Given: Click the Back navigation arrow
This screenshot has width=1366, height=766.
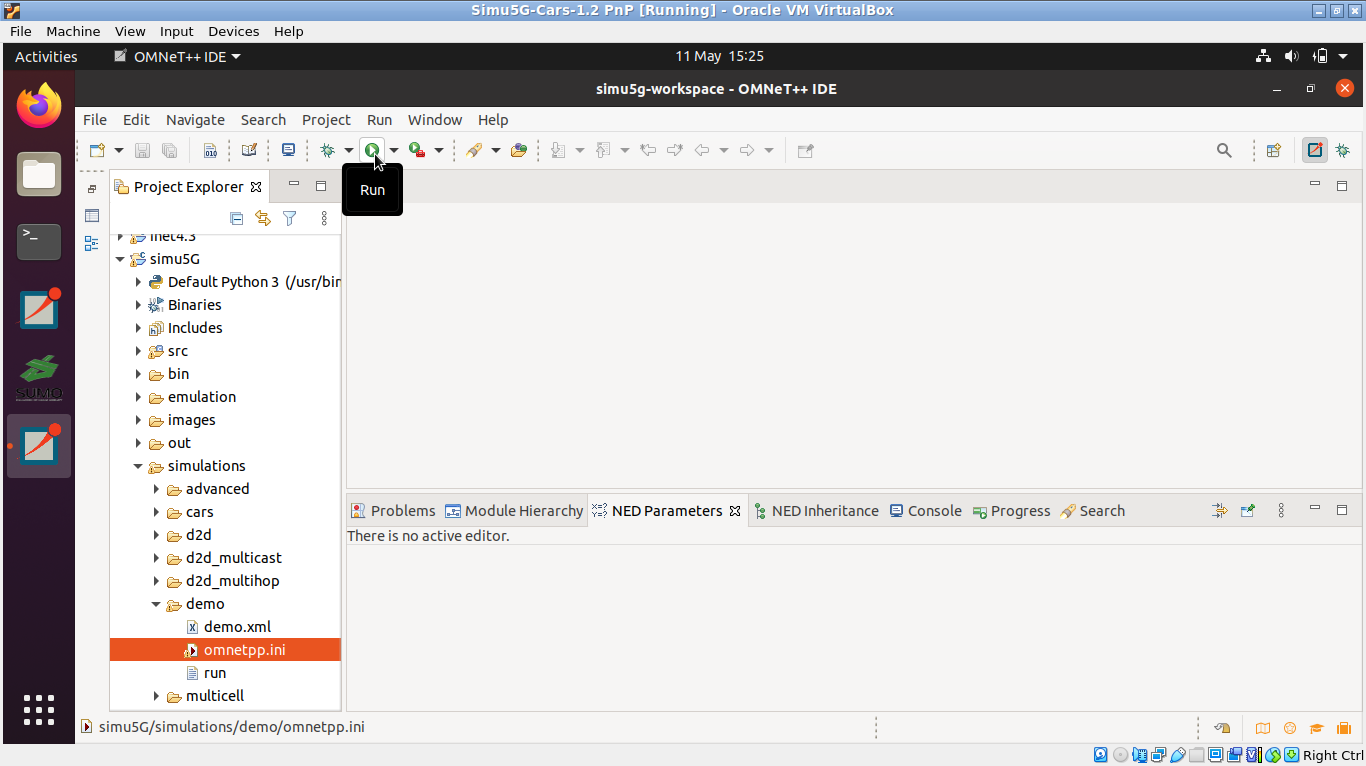Looking at the screenshot, I should [x=702, y=150].
